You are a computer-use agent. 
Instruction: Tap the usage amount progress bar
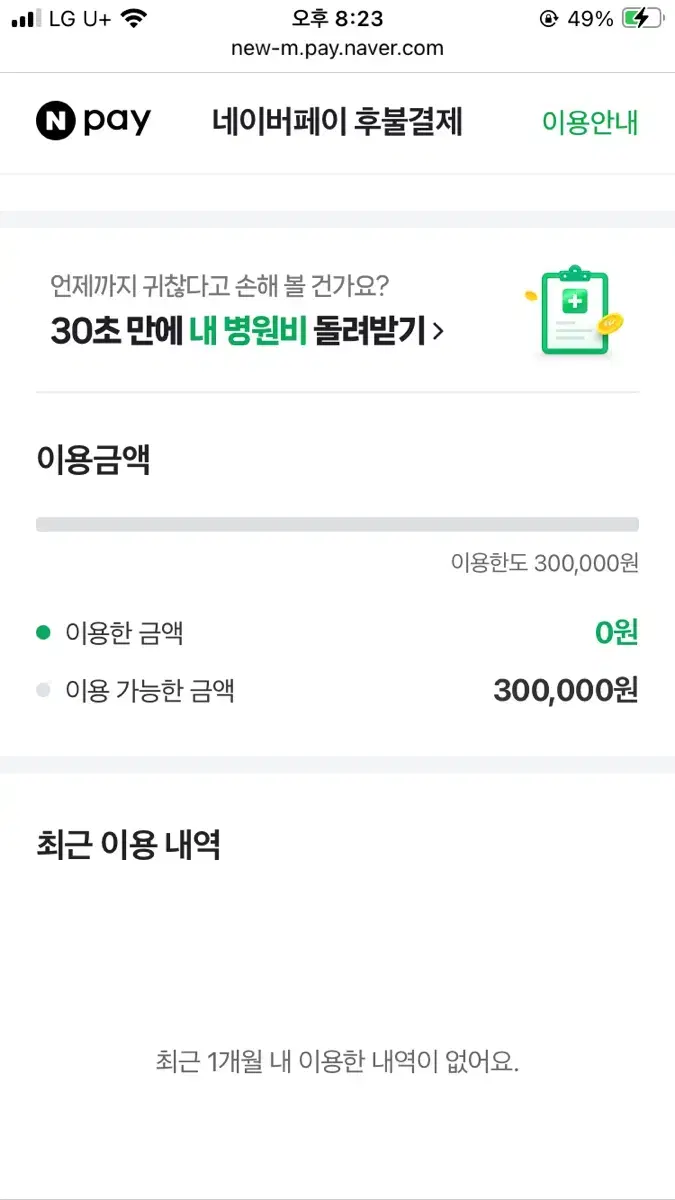pos(337,524)
